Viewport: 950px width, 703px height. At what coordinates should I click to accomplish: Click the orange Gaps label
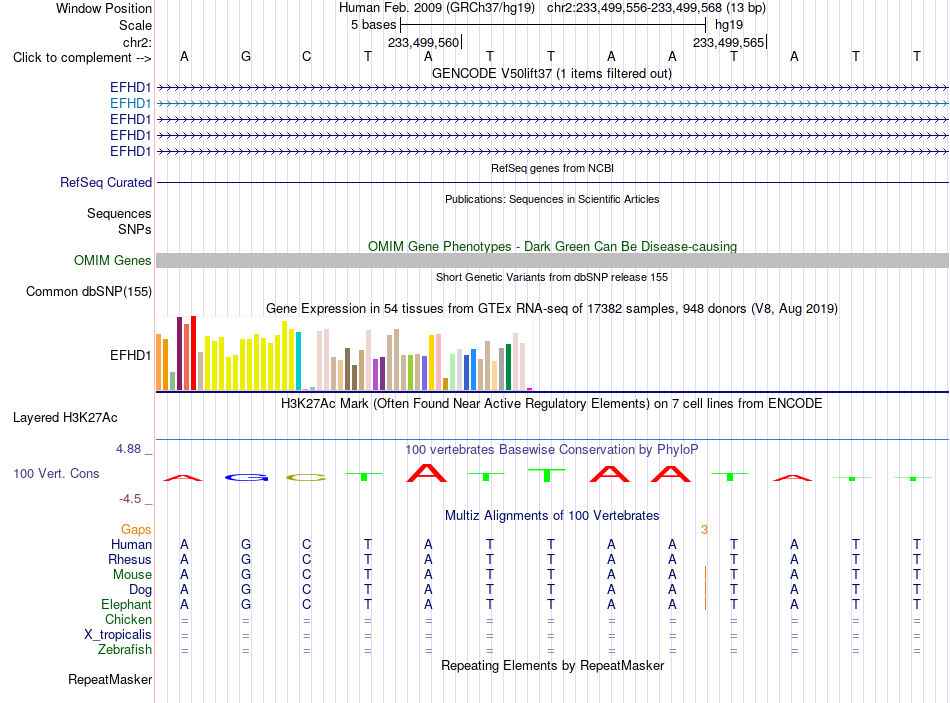136,530
